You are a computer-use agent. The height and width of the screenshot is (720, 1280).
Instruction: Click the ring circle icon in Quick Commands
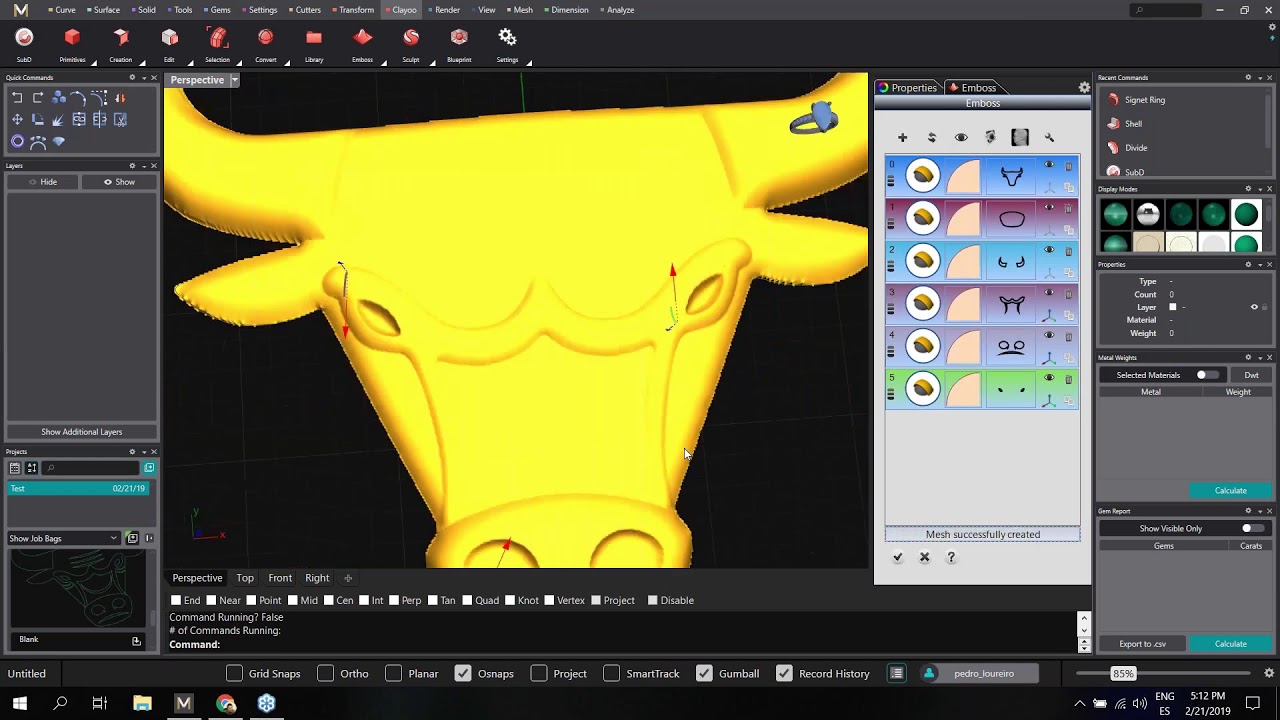click(x=17, y=142)
